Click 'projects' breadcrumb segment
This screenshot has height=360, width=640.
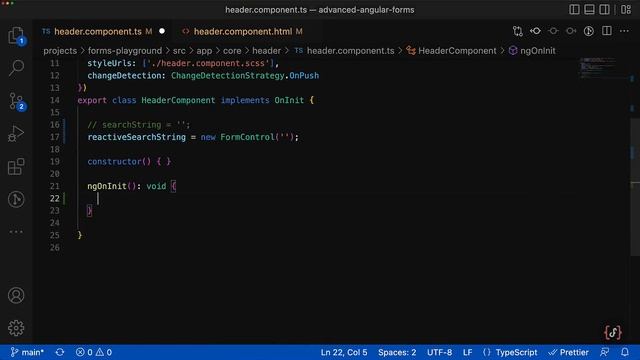[60, 51]
